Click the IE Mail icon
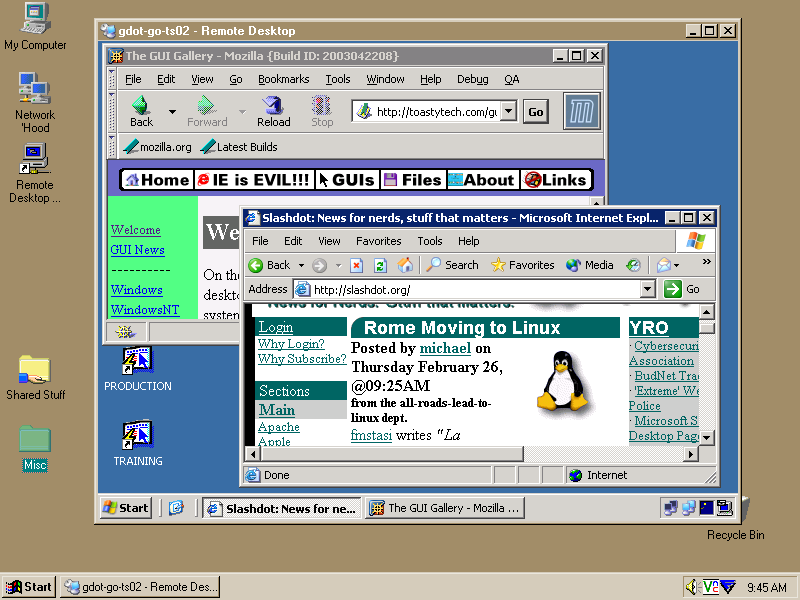This screenshot has width=800, height=600. [x=664, y=265]
